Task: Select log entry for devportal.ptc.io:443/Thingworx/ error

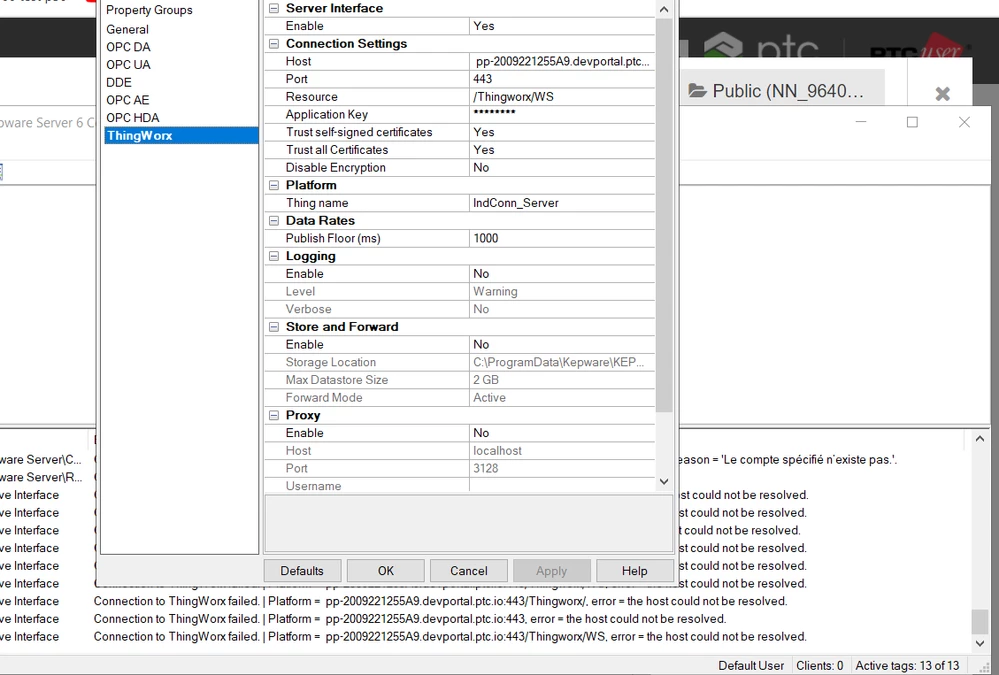Action: point(440,602)
